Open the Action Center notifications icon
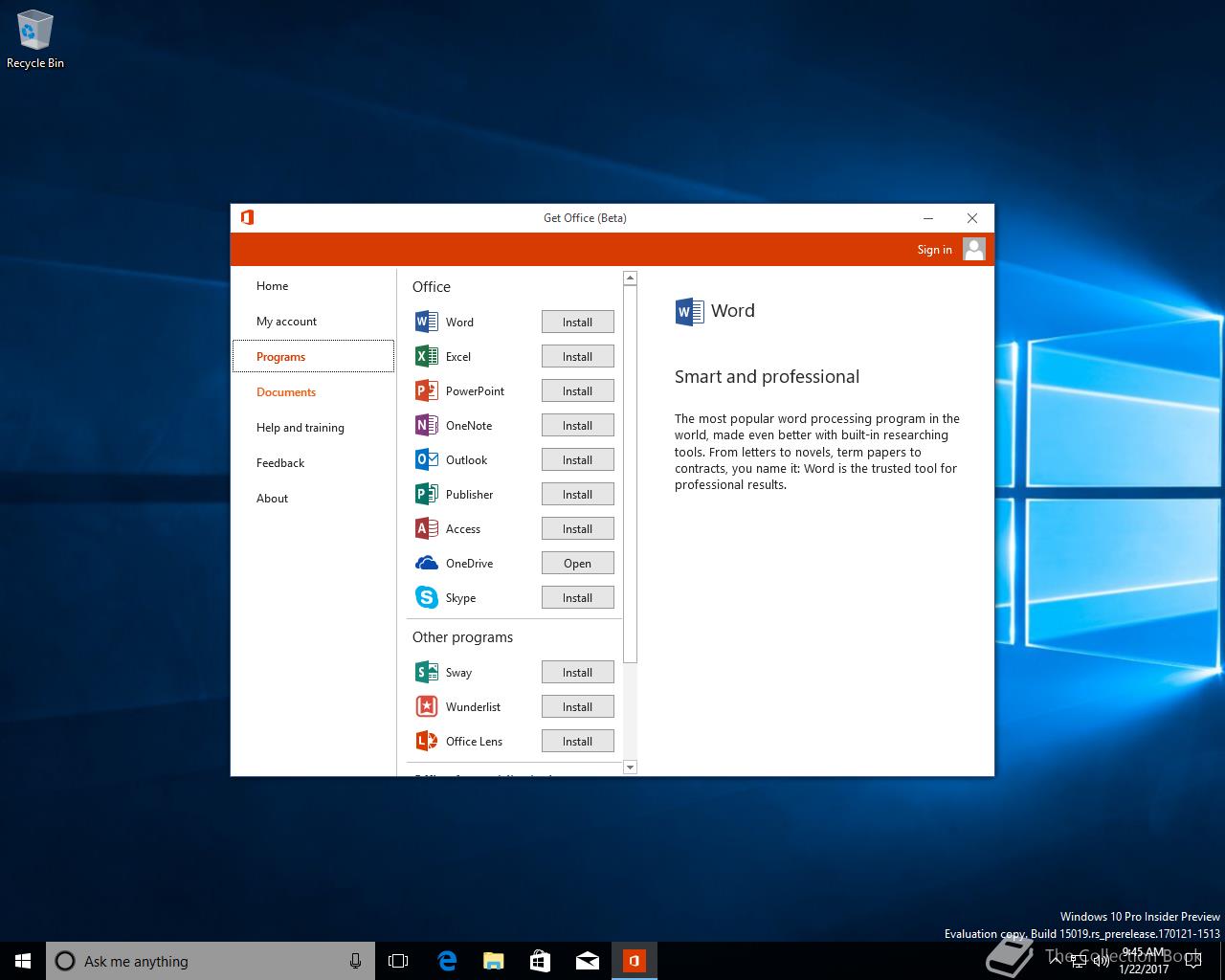 pyautogui.click(x=1192, y=961)
